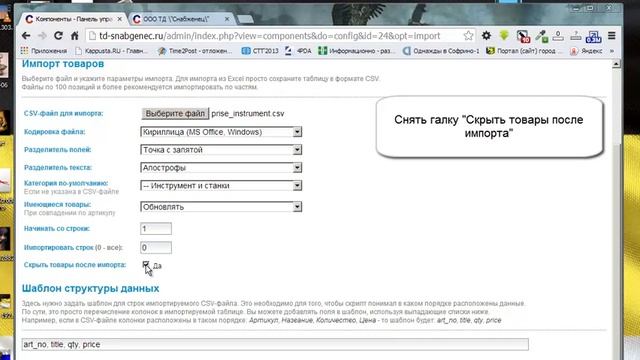Switch to the ООО ТД Снабженец tab
Screen dimensions: 640x360
[181, 19]
